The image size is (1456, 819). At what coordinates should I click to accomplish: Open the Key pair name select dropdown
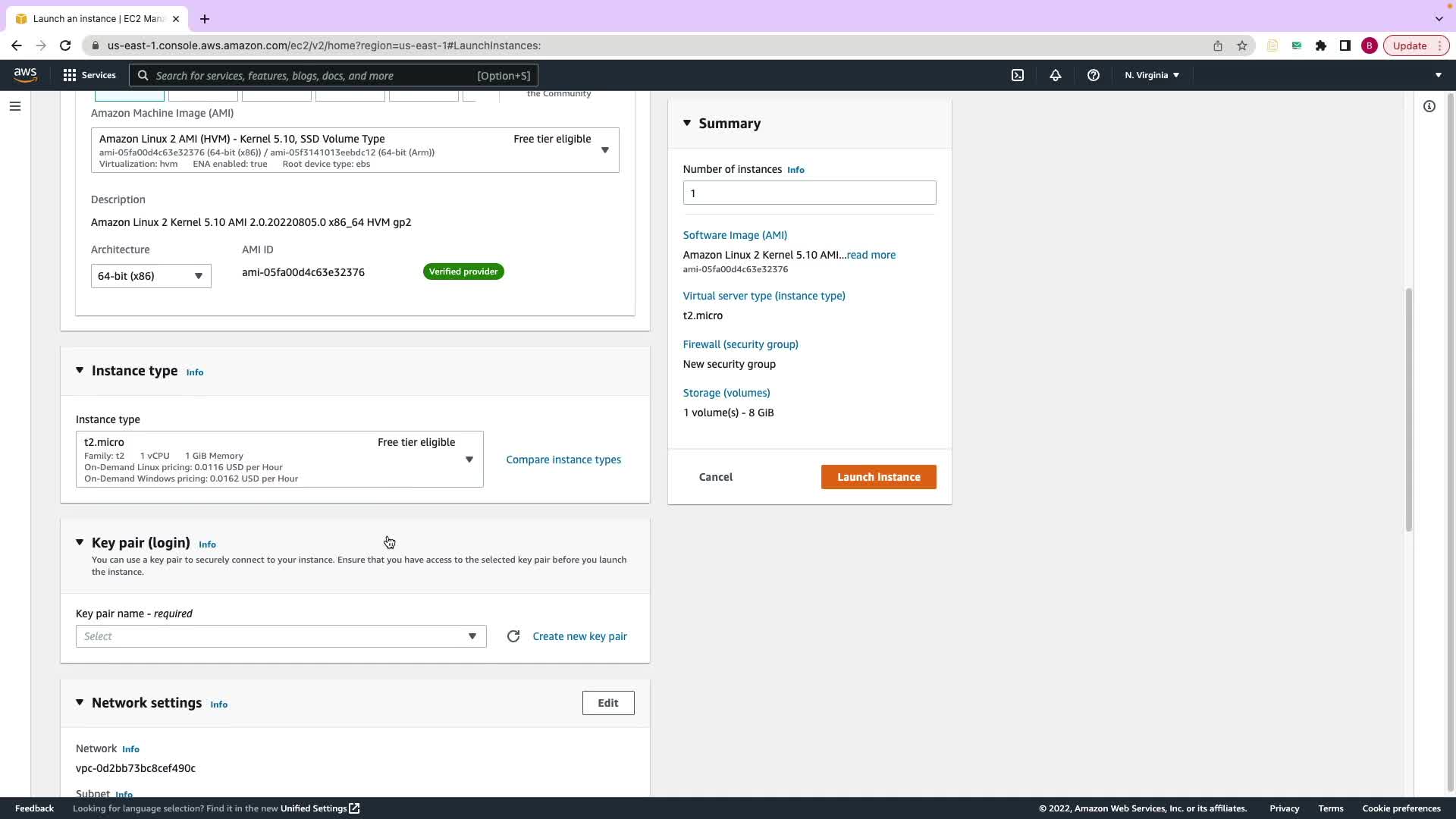pos(281,636)
